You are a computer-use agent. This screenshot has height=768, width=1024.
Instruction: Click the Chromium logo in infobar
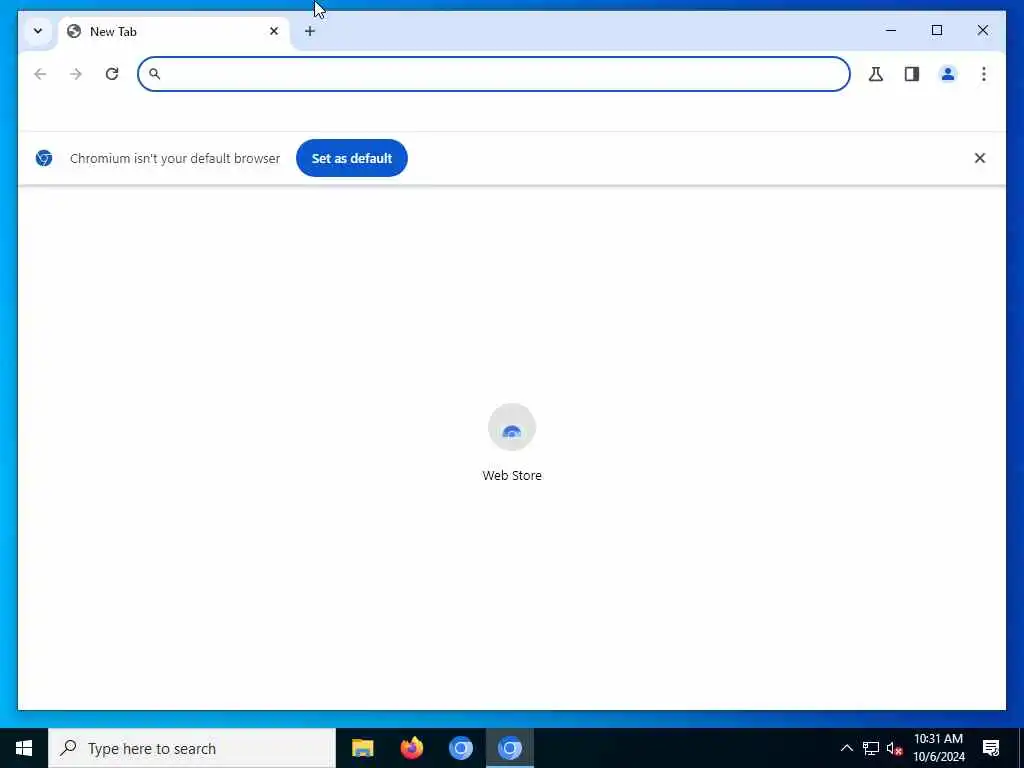coord(44,158)
